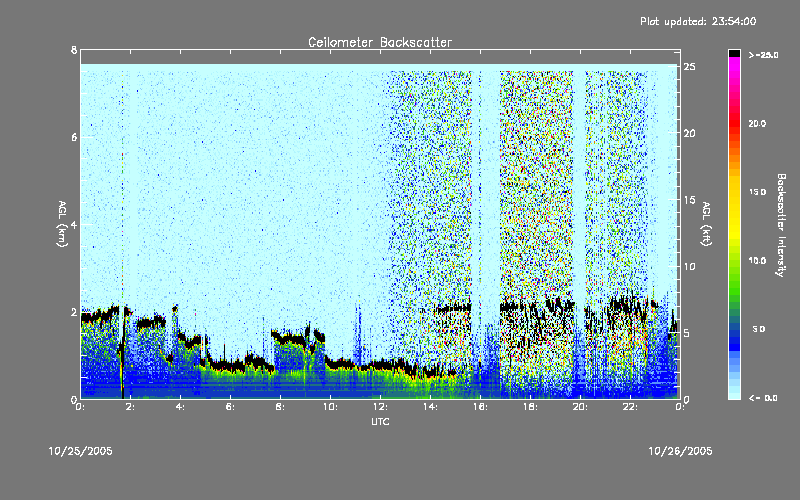Click the left "AGL (km)" axis label
The height and width of the screenshot is (500, 800).
pos(62,224)
